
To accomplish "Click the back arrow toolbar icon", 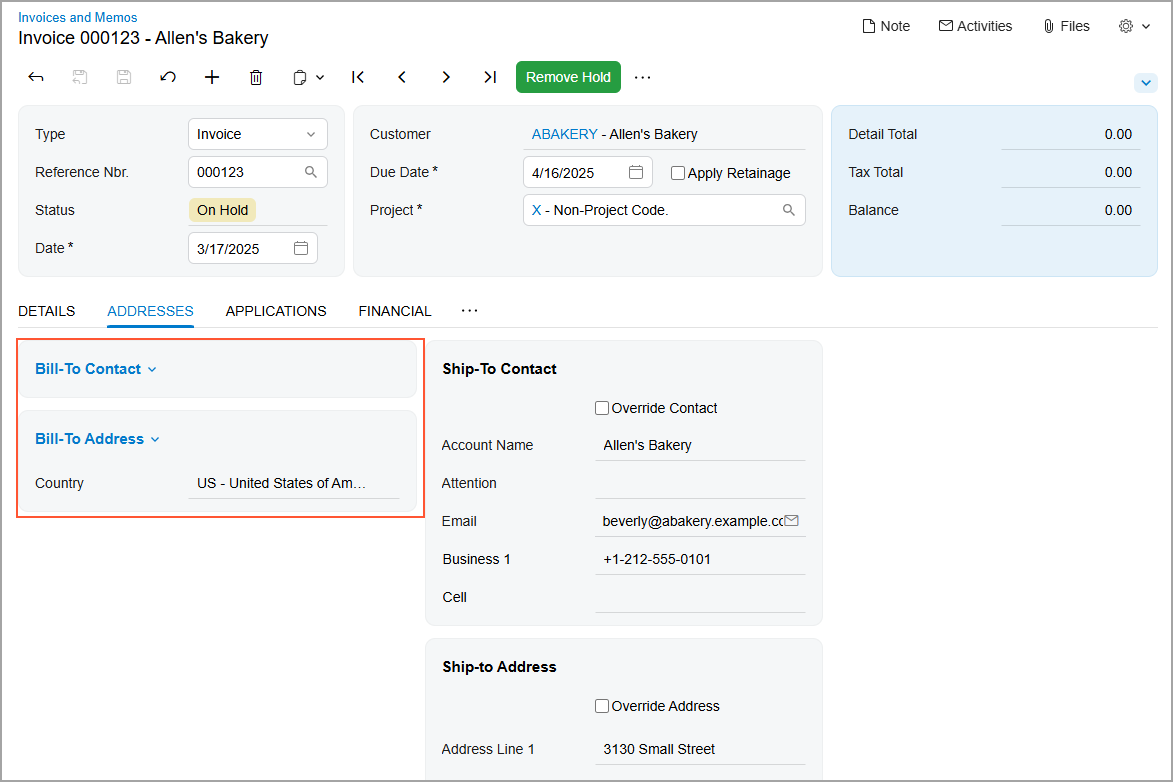I will point(36,77).
